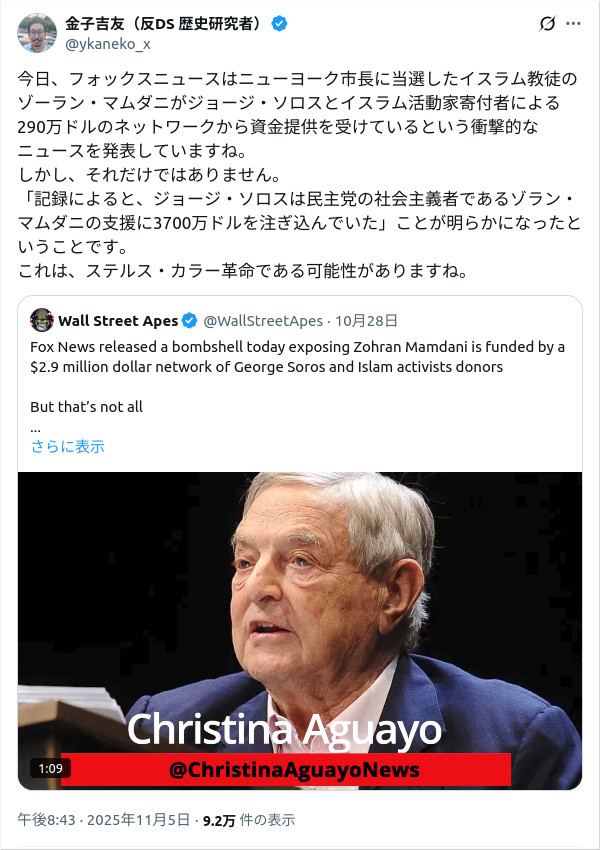Click the Christina Aguayo caption on video

284,730
